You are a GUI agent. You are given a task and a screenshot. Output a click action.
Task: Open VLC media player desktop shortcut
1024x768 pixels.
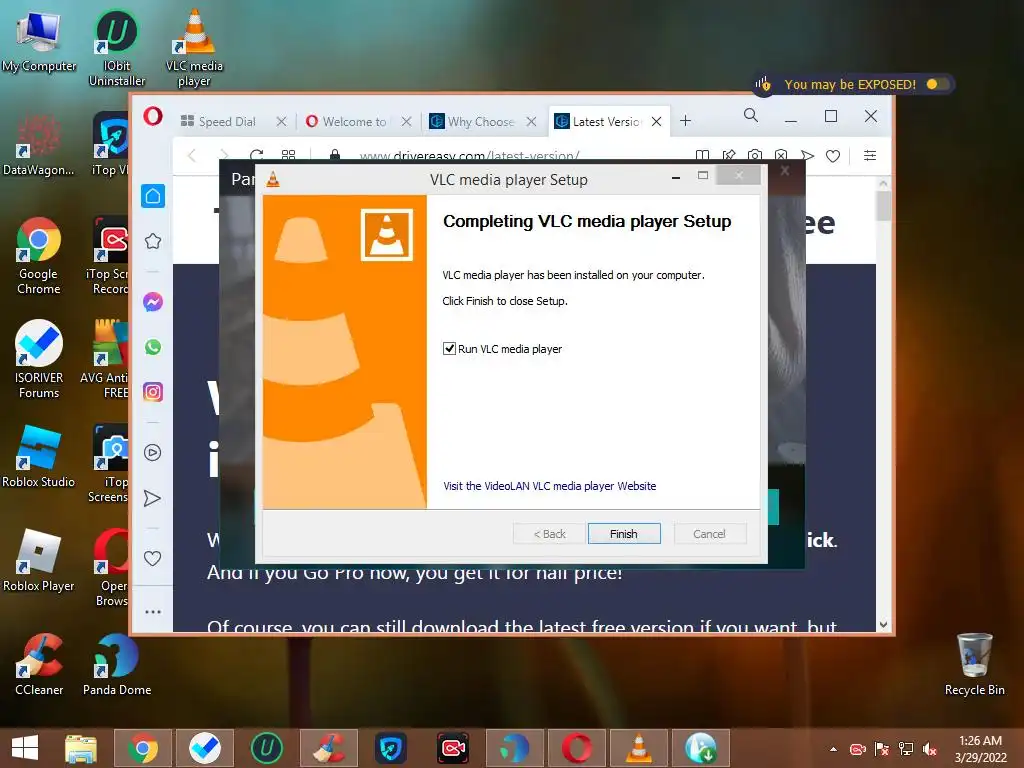coord(194,47)
